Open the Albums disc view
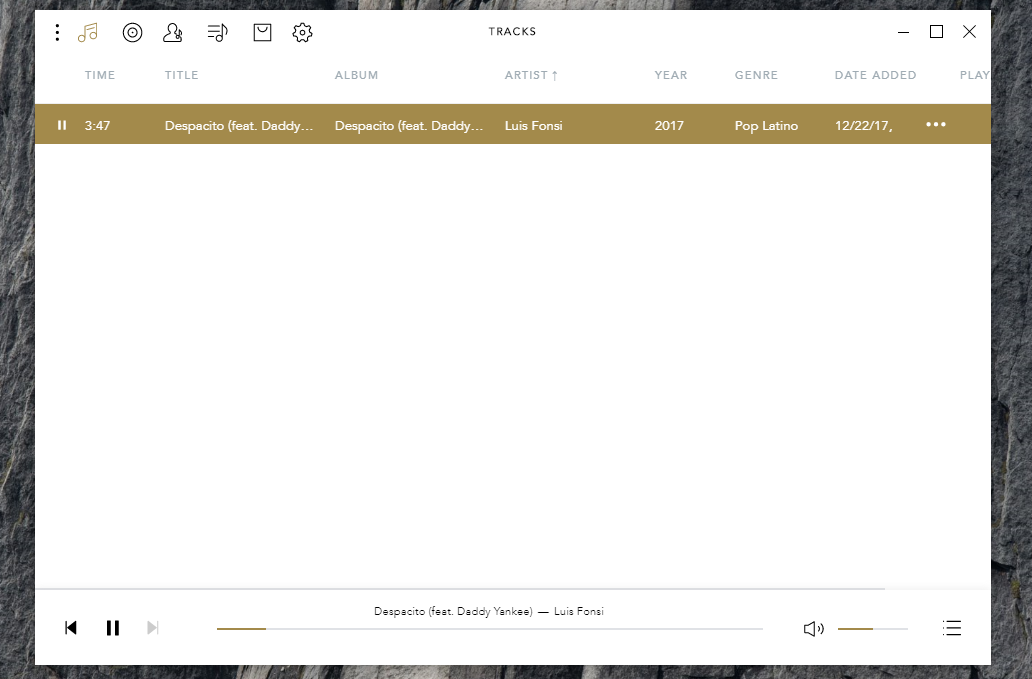The height and width of the screenshot is (679, 1032). (x=132, y=32)
